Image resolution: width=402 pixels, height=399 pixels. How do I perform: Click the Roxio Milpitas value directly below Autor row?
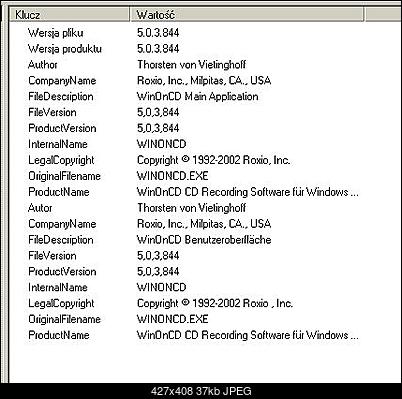[x=204, y=224]
